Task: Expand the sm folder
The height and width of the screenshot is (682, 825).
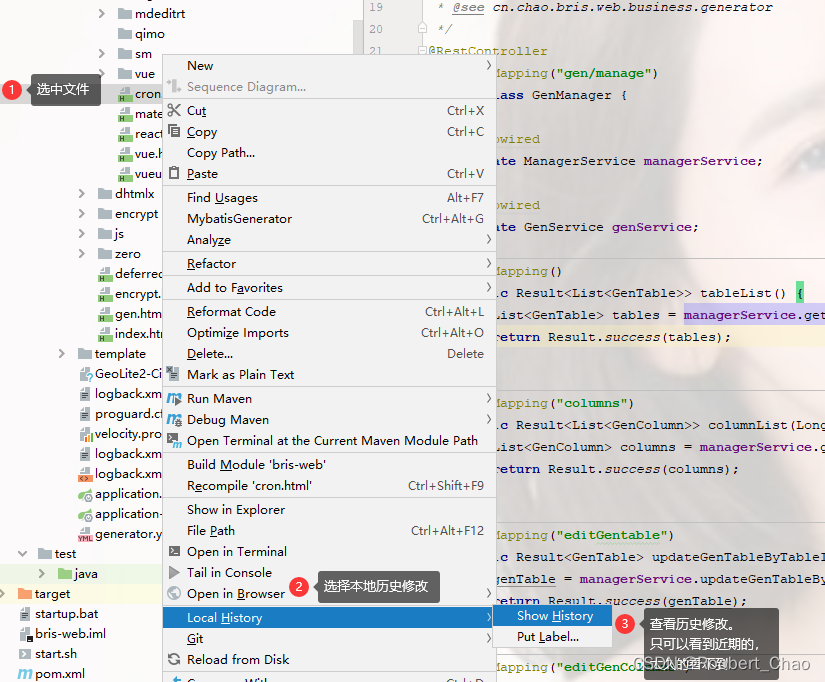Action: (102, 54)
